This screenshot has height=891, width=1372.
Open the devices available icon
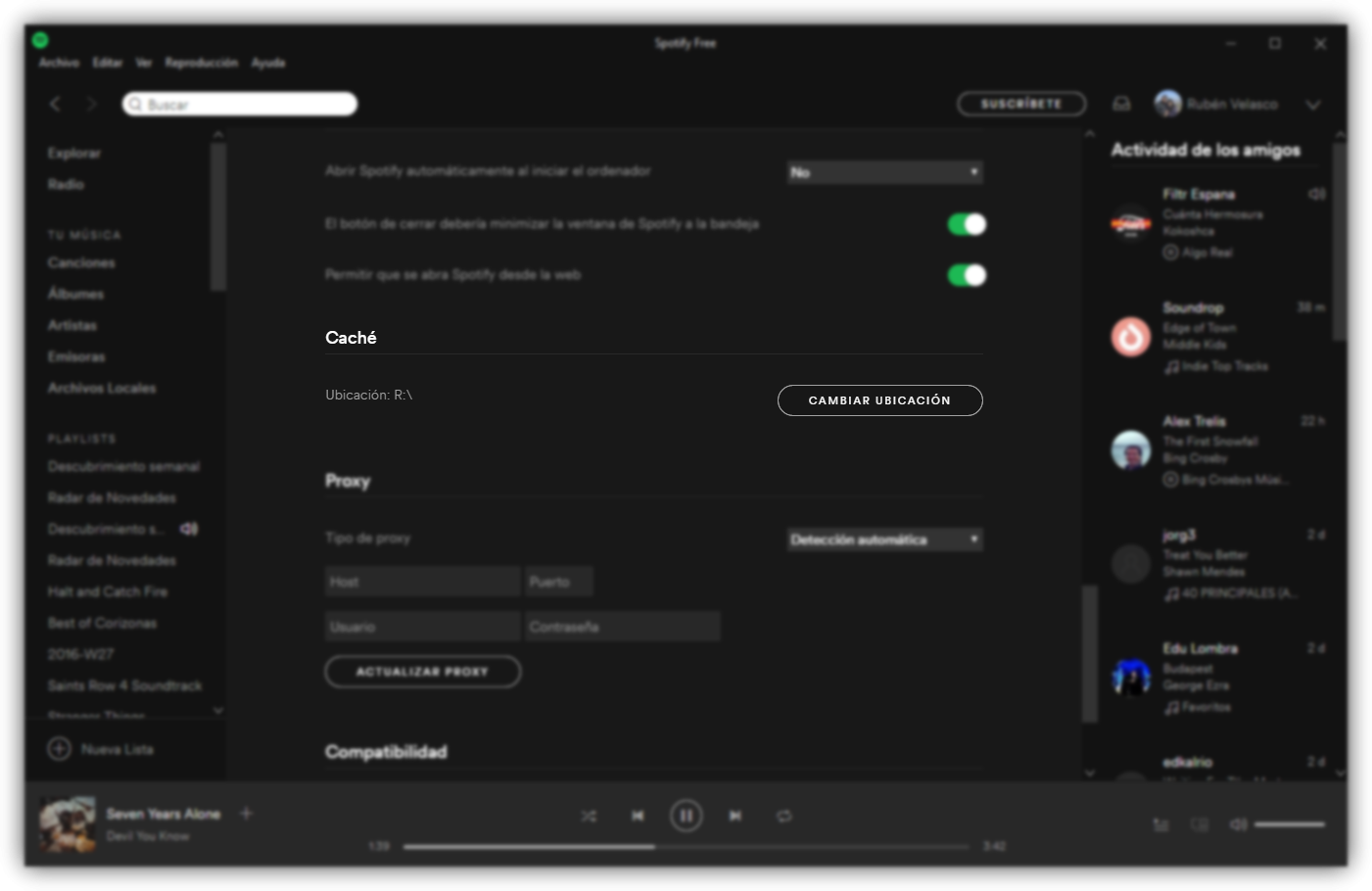click(x=1200, y=825)
